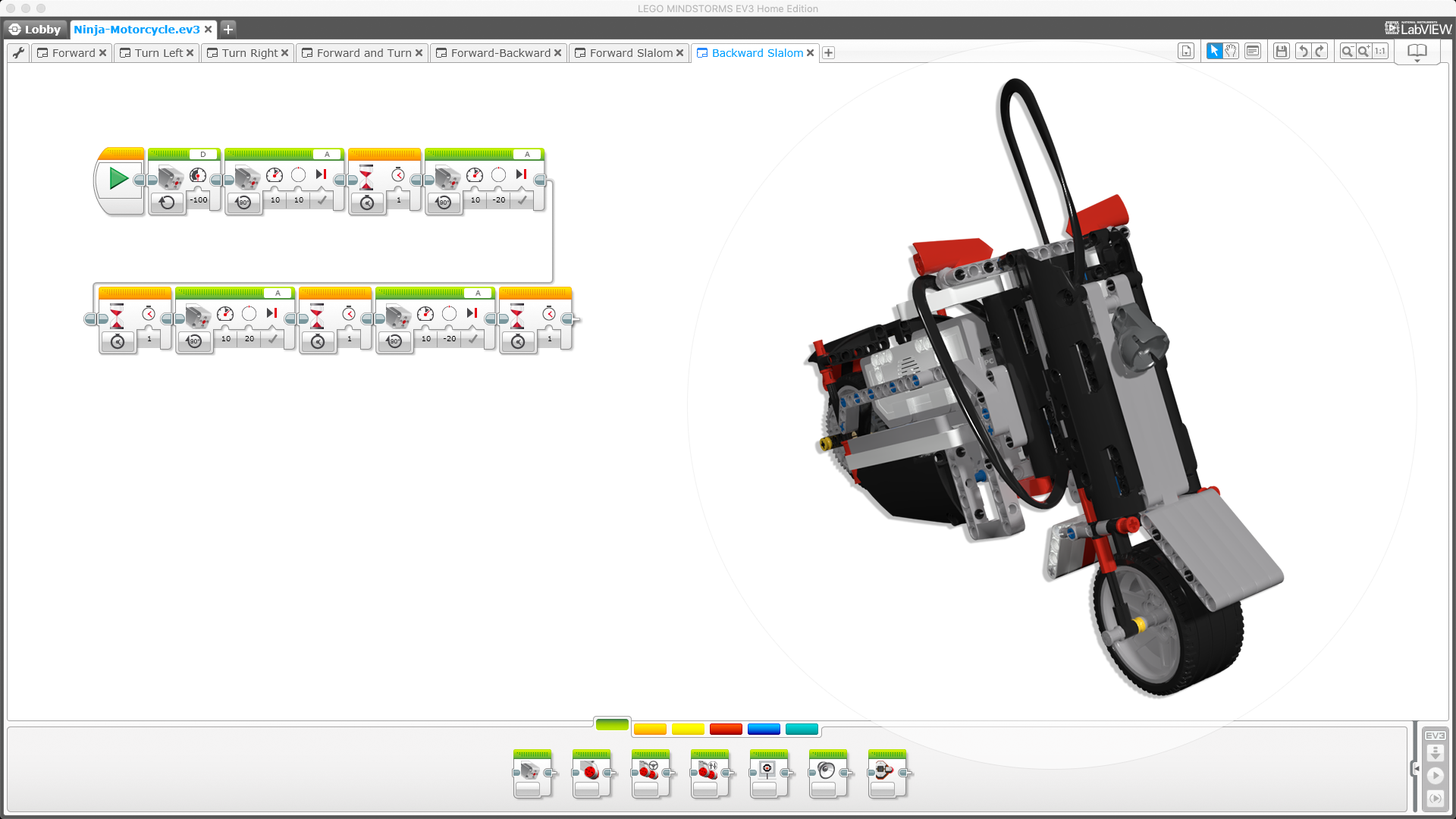This screenshot has width=1456, height=819.
Task: Open the content editor book dropdown
Action: (1417, 53)
